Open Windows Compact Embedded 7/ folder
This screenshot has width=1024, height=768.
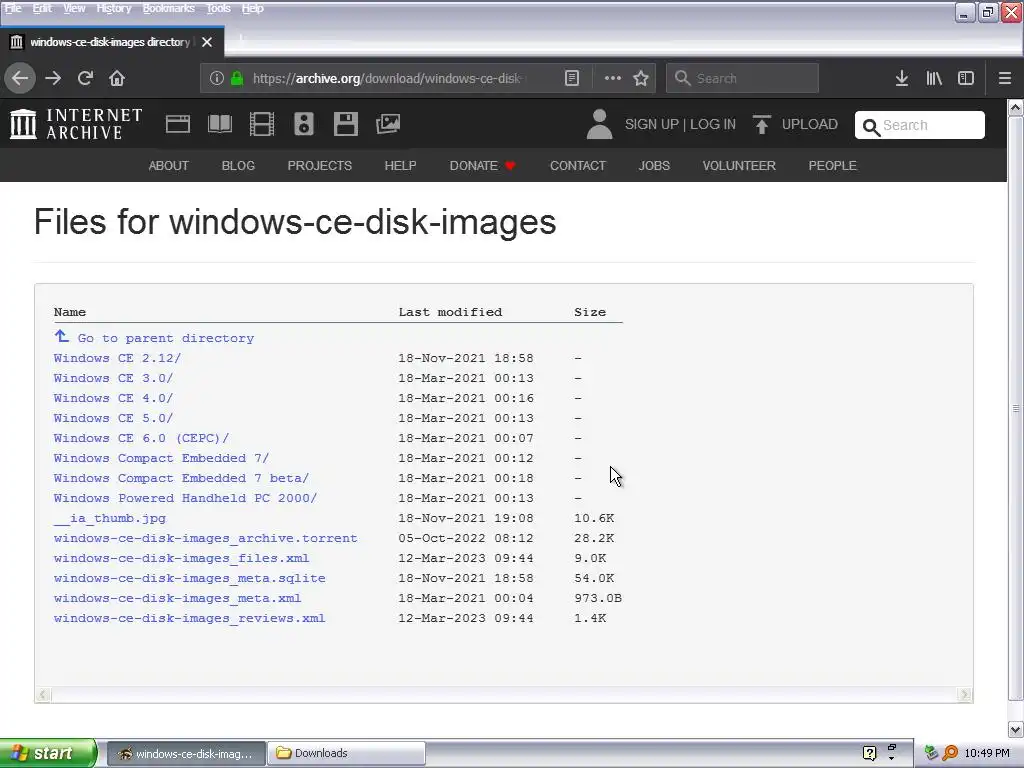(161, 458)
